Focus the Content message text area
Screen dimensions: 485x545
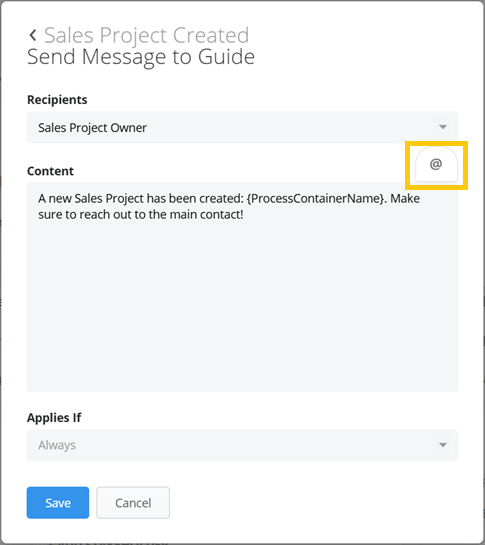(x=242, y=287)
